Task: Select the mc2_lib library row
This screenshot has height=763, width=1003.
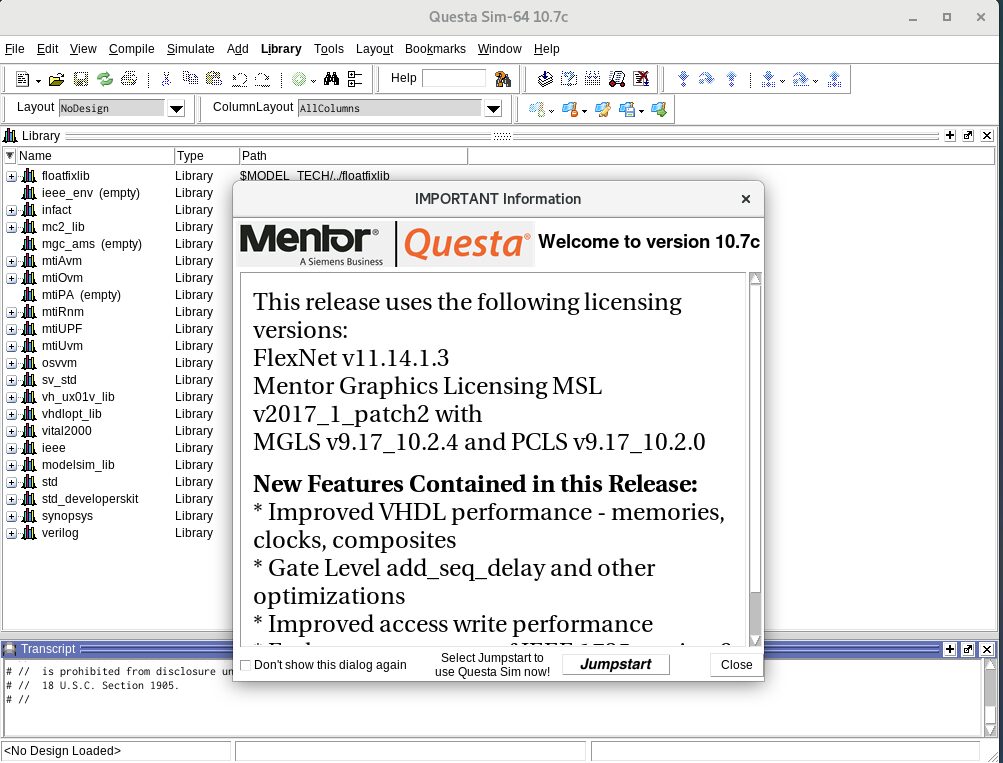Action: pos(63,227)
